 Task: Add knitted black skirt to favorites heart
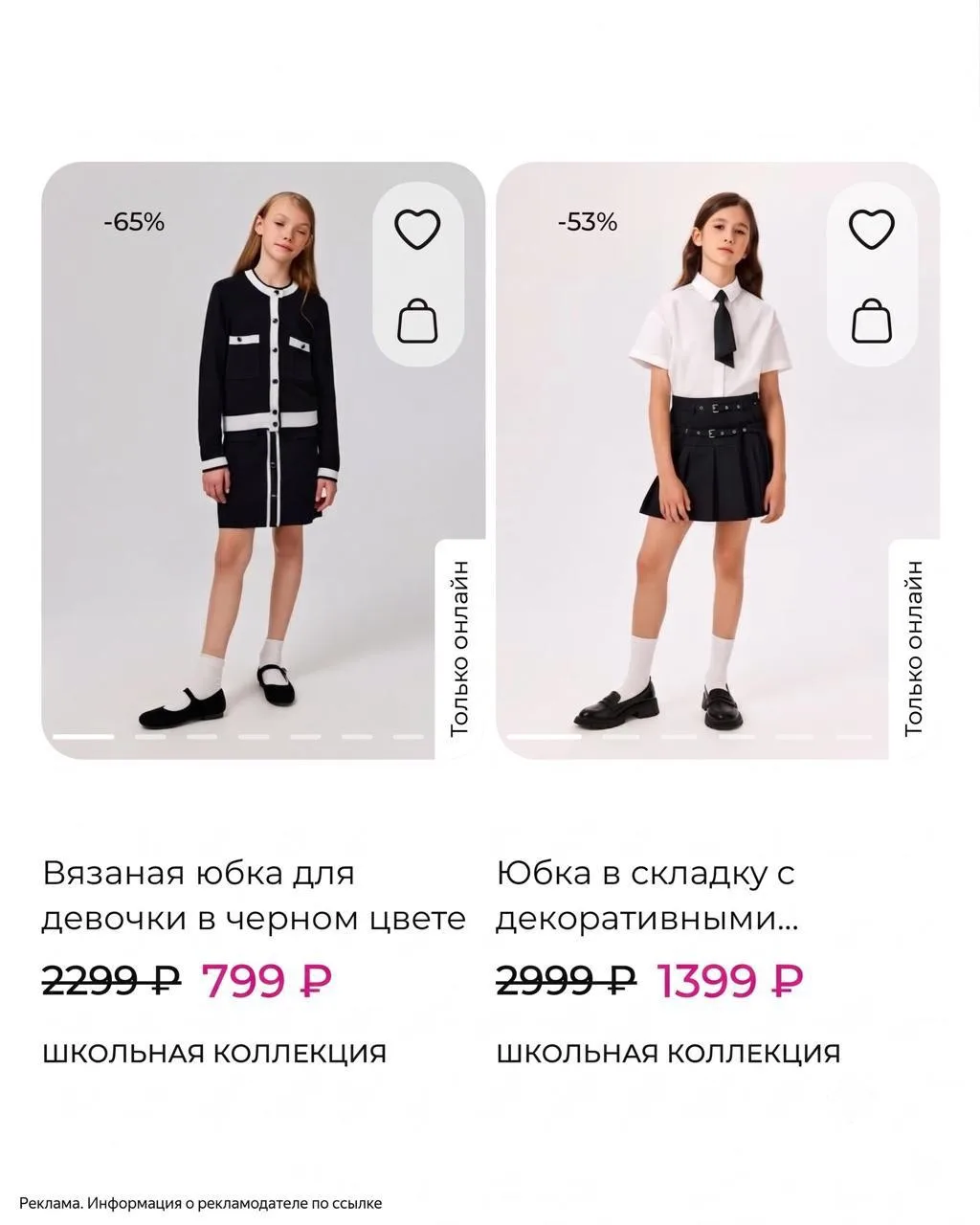418,230
